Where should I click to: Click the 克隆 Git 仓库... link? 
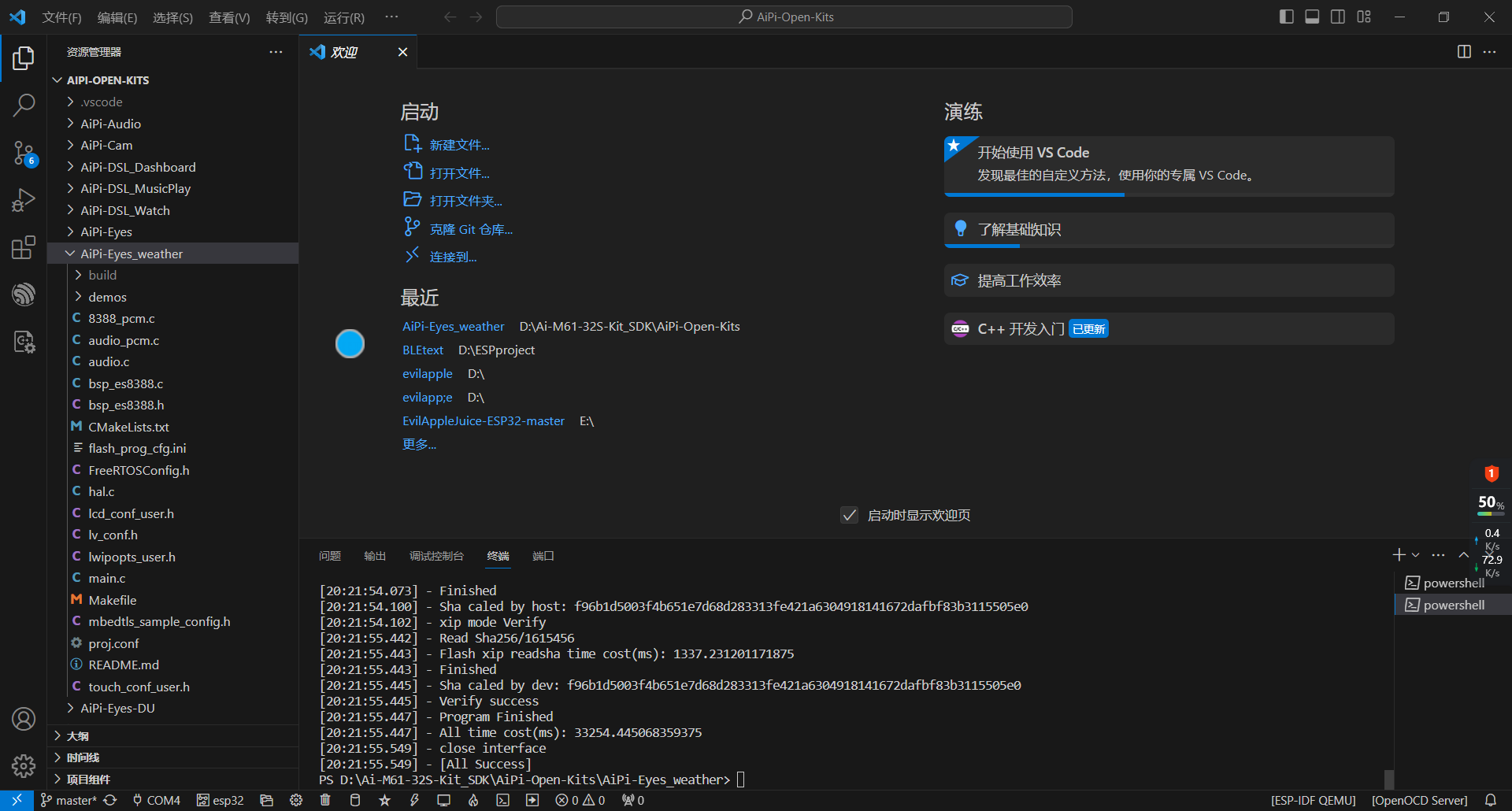(471, 229)
